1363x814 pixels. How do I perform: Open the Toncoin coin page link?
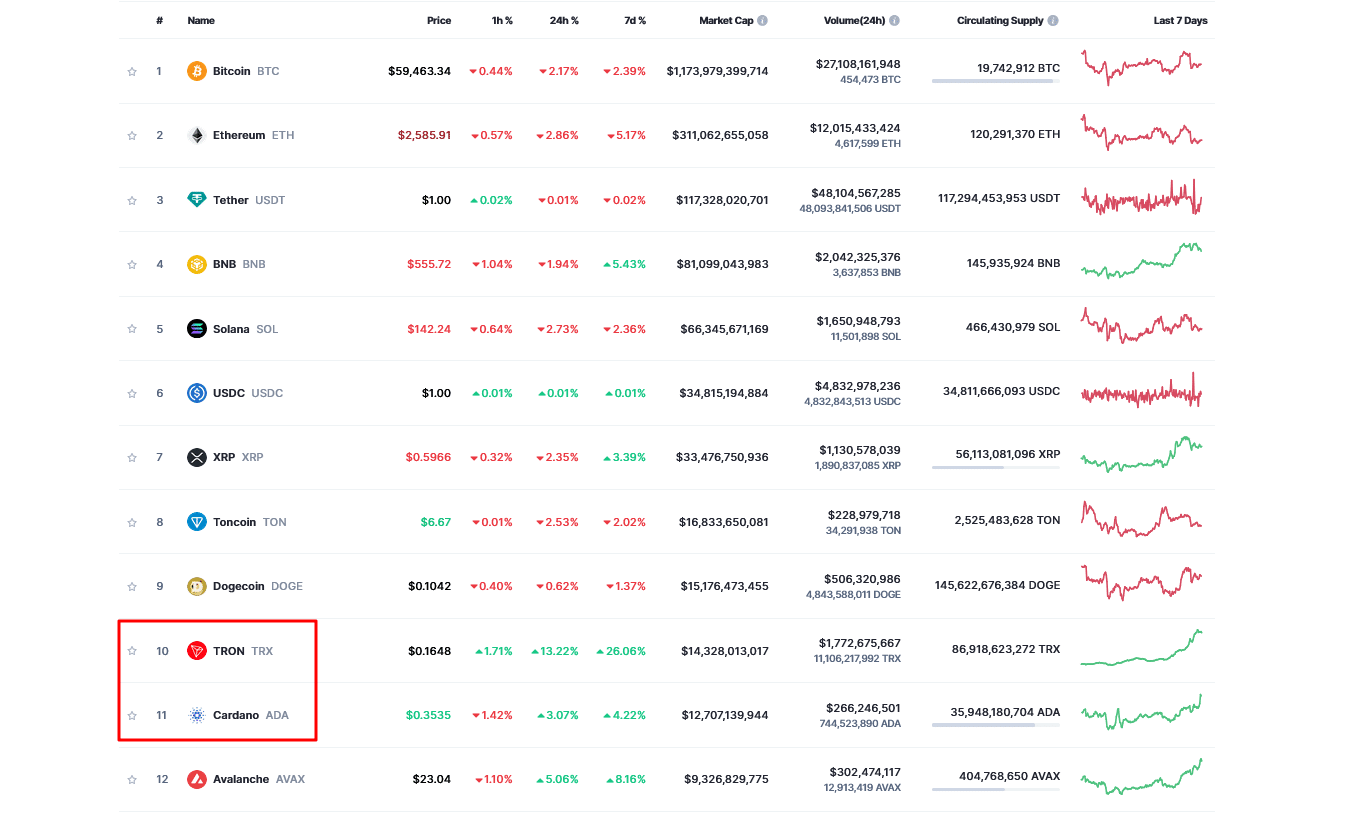coord(234,522)
